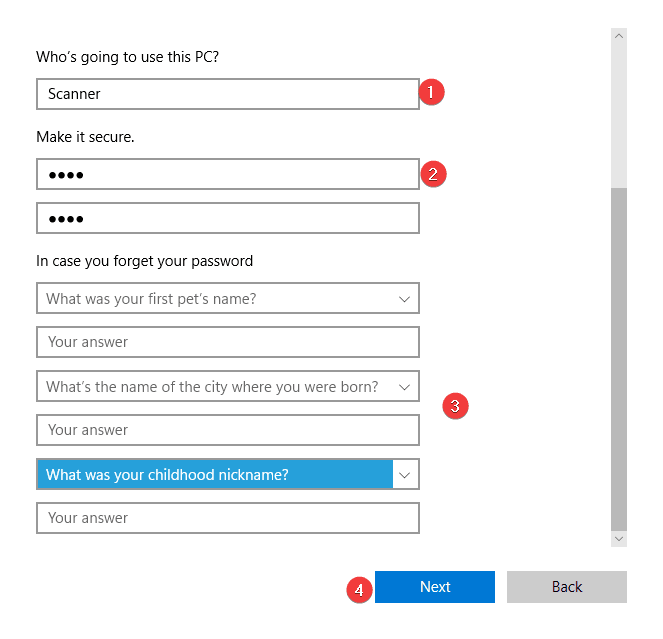The width and height of the screenshot is (663, 639).
Task: Click the answer field under the pet question
Action: tap(227, 342)
